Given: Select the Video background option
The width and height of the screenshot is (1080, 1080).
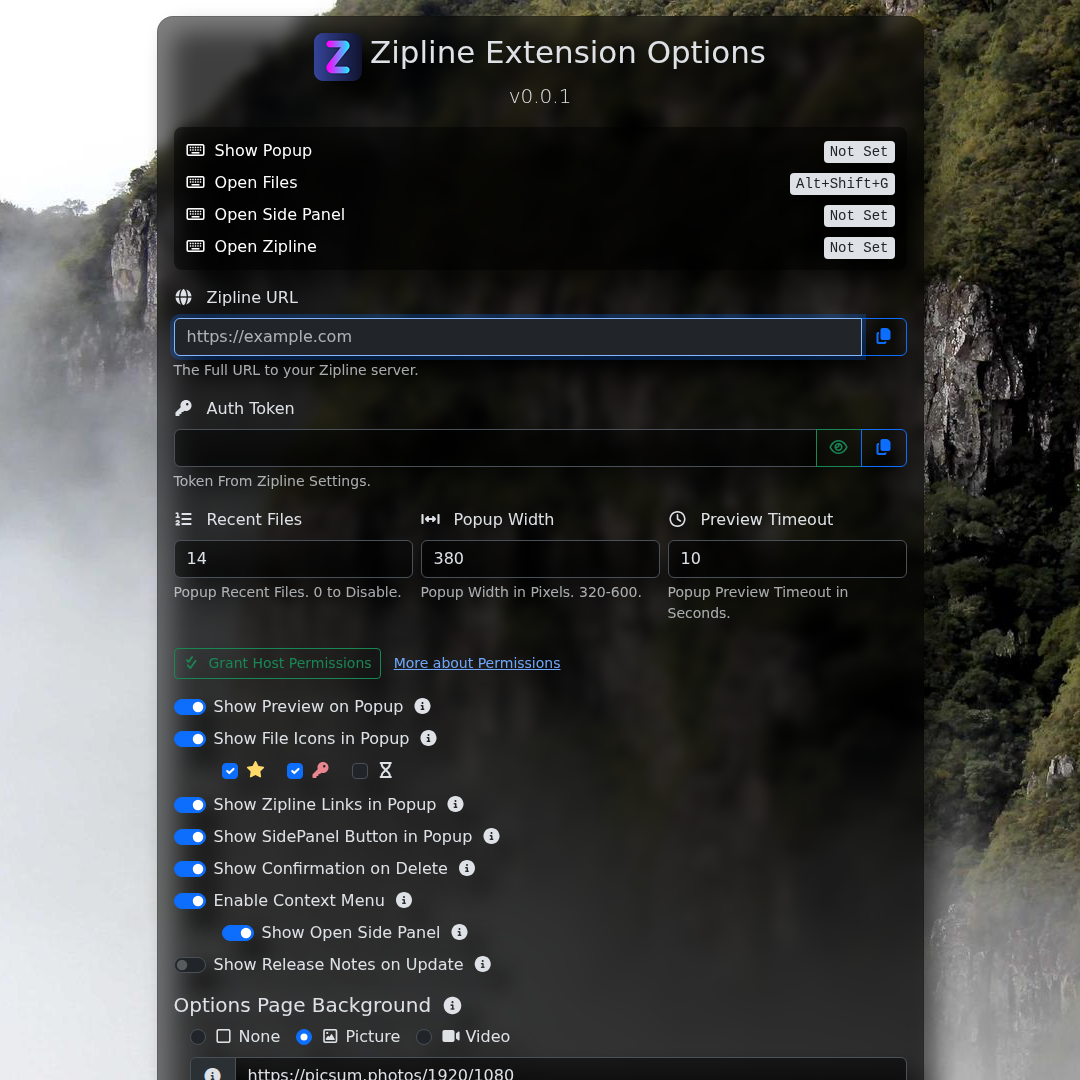Looking at the screenshot, I should (x=423, y=1037).
